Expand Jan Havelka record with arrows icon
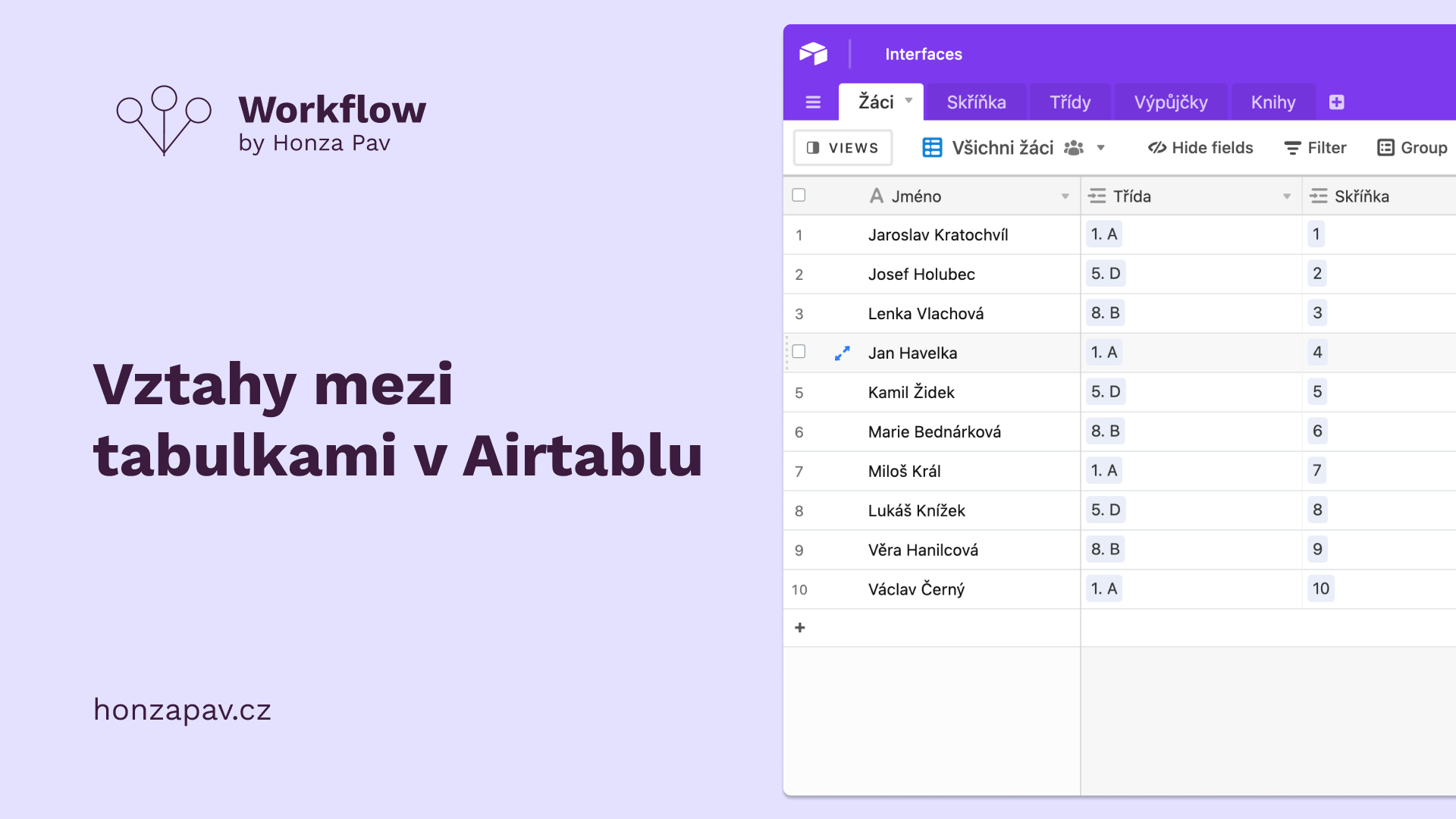 (x=842, y=353)
